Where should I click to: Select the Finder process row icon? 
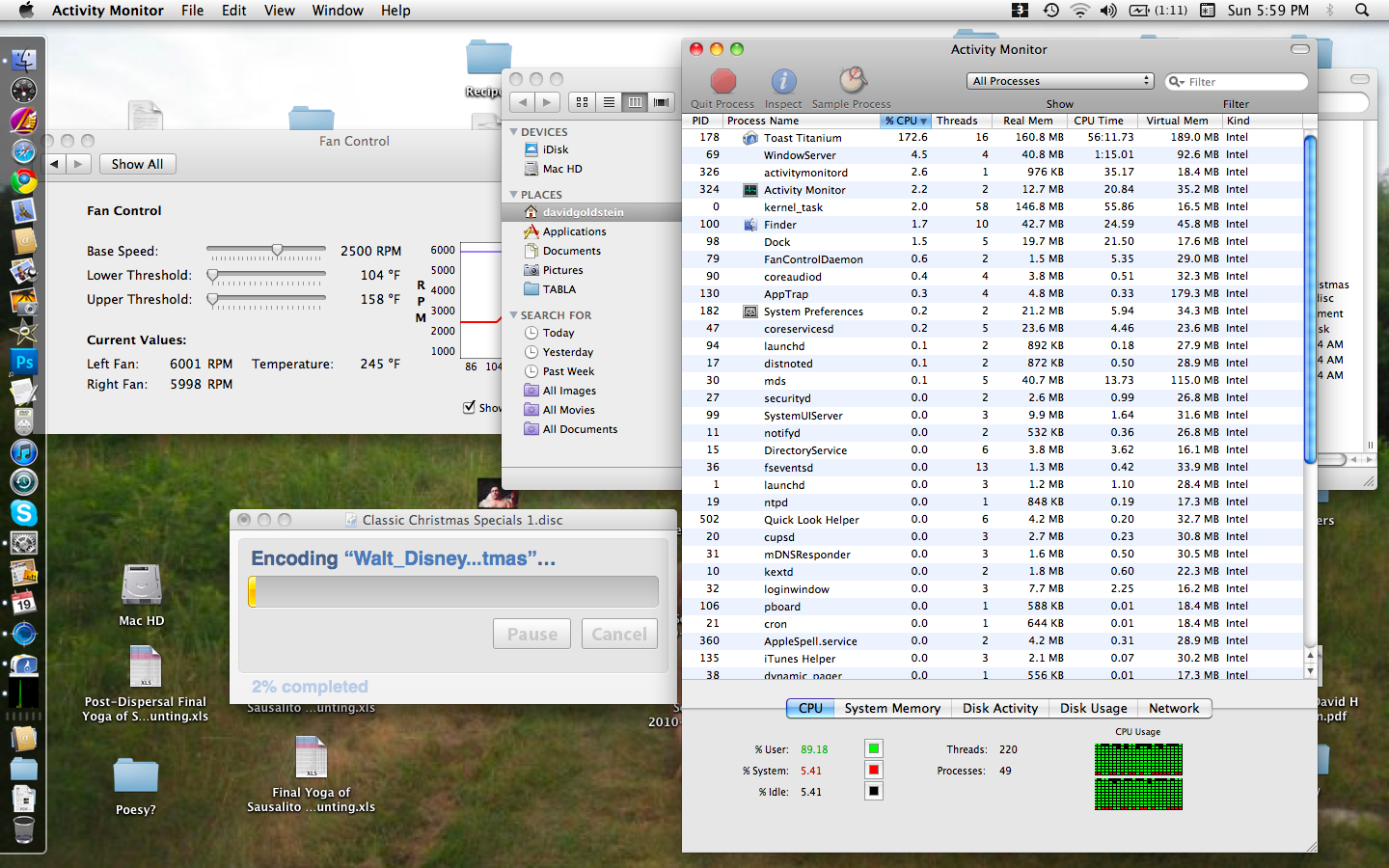pyautogui.click(x=749, y=225)
